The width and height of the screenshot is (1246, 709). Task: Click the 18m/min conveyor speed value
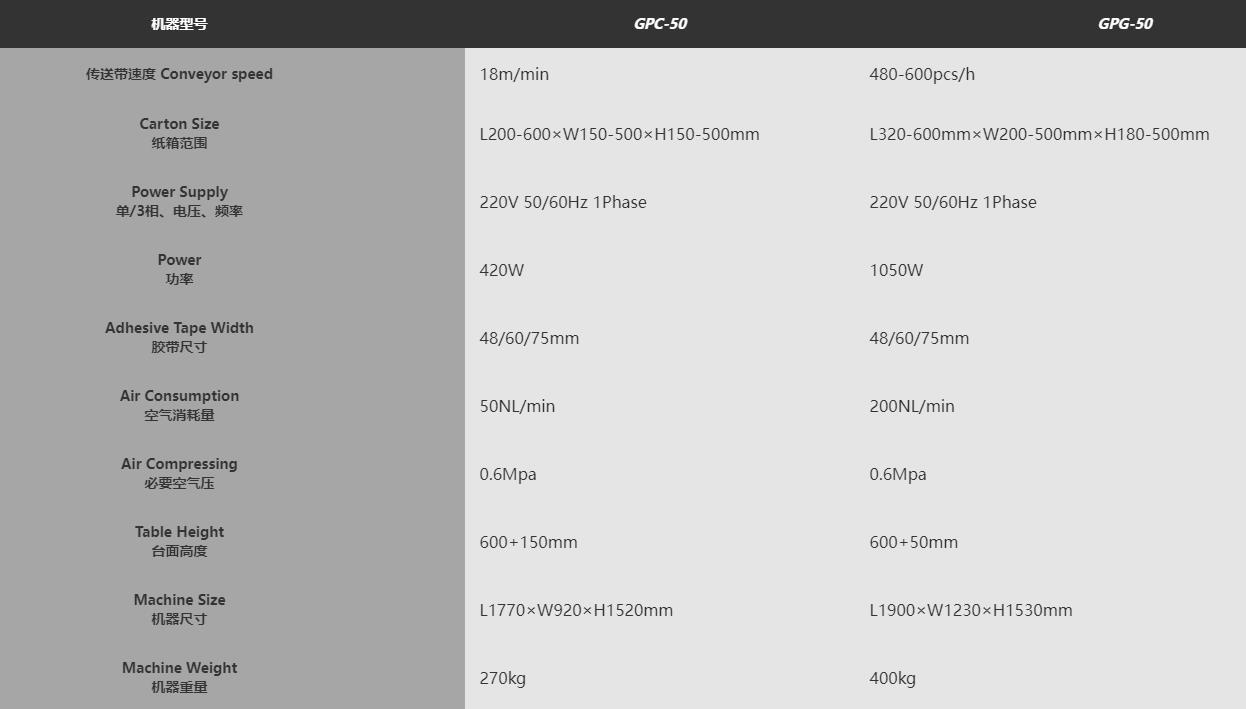(x=514, y=74)
